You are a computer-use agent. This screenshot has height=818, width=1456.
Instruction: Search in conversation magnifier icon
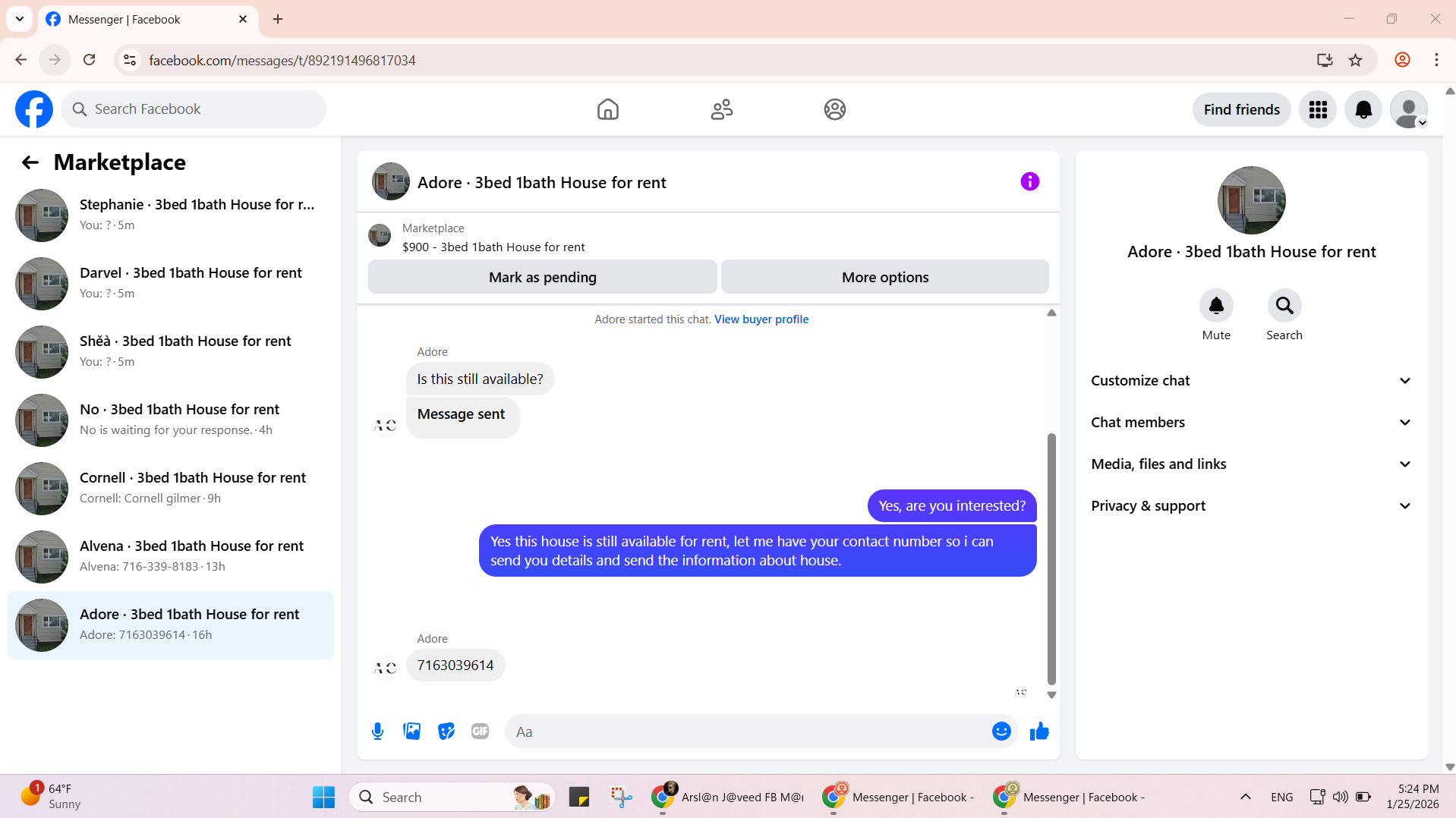(x=1284, y=306)
